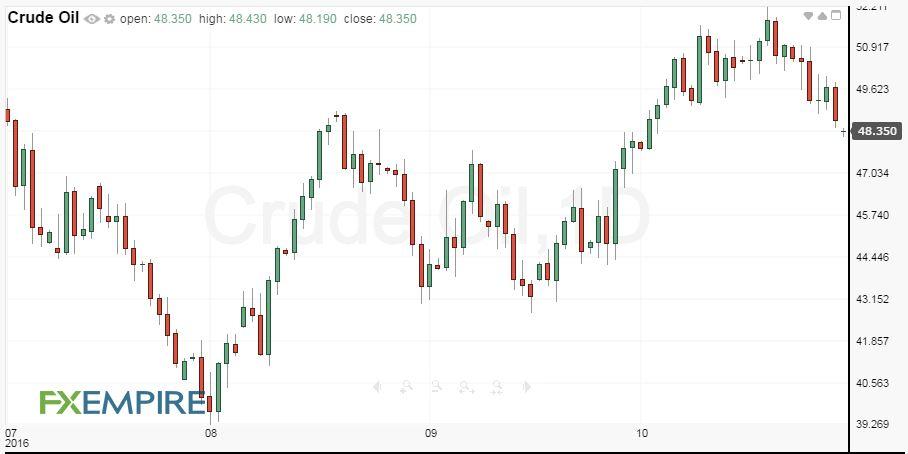The image size is (908, 454).
Task: Click the down-triangle pane arrow at top right
Action: click(x=808, y=16)
